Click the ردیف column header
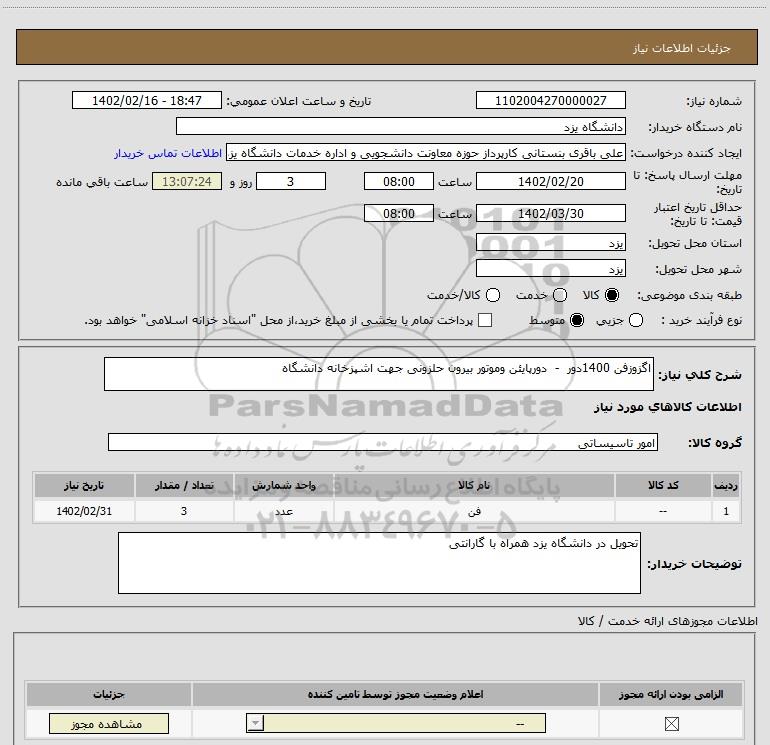 pyautogui.click(x=726, y=485)
